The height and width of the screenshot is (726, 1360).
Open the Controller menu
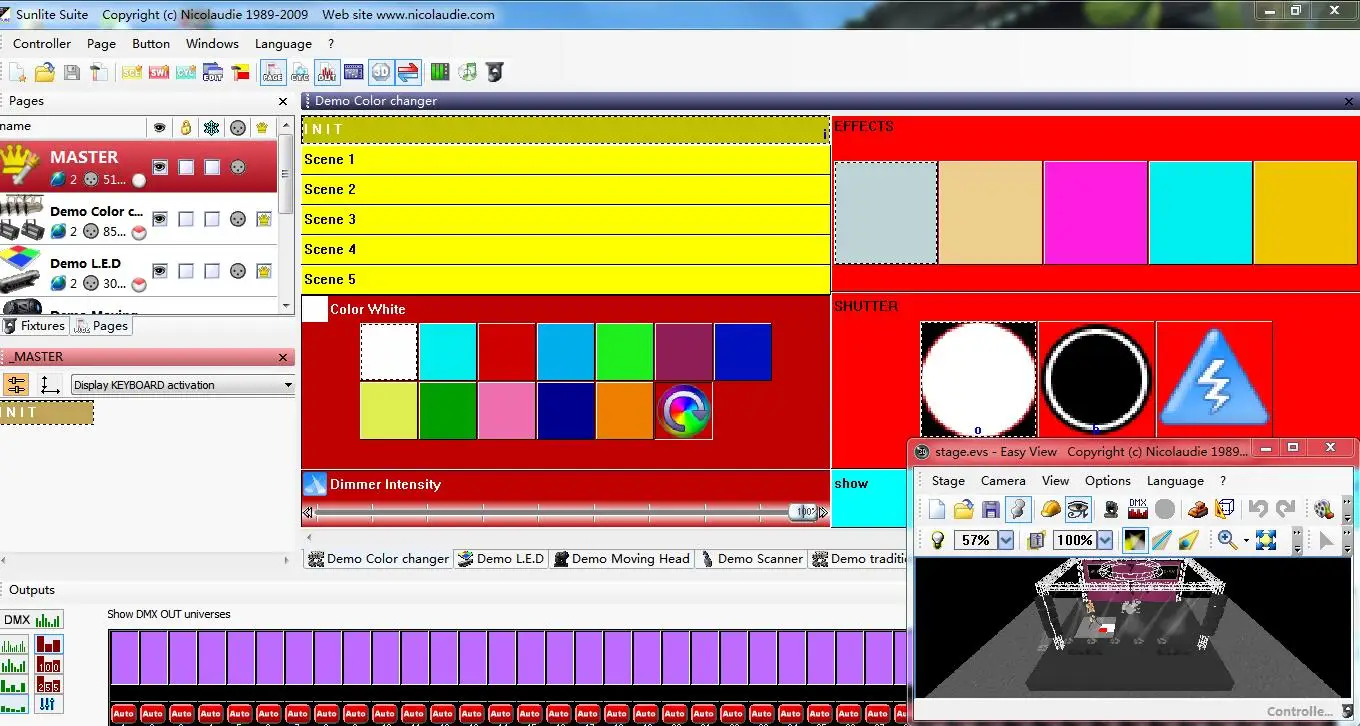click(42, 44)
